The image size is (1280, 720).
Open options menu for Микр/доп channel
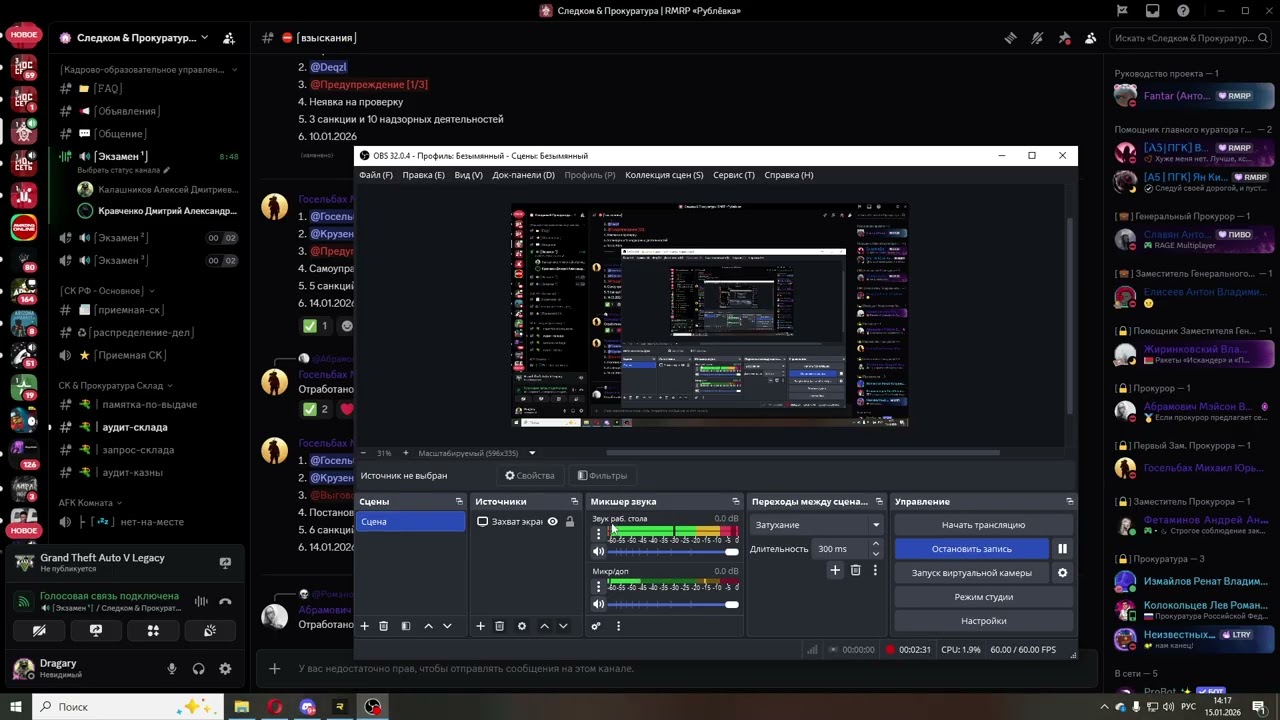click(x=598, y=587)
